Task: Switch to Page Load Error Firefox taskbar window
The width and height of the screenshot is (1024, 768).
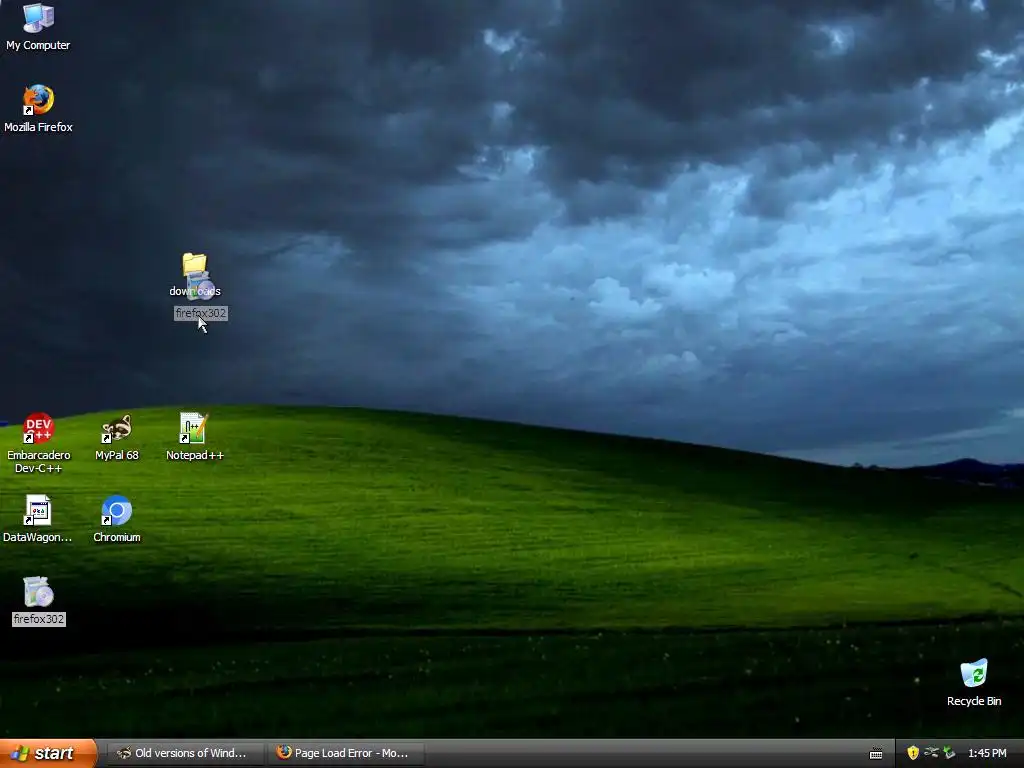Action: tap(346, 753)
